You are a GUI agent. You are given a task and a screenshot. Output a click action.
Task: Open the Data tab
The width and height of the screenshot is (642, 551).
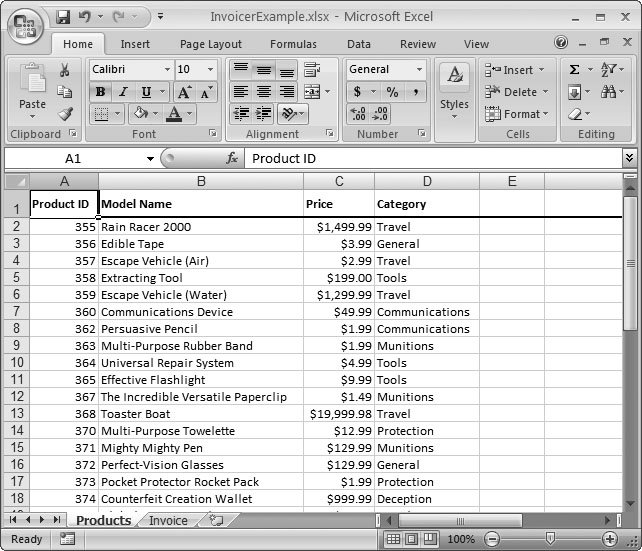pyautogui.click(x=359, y=44)
